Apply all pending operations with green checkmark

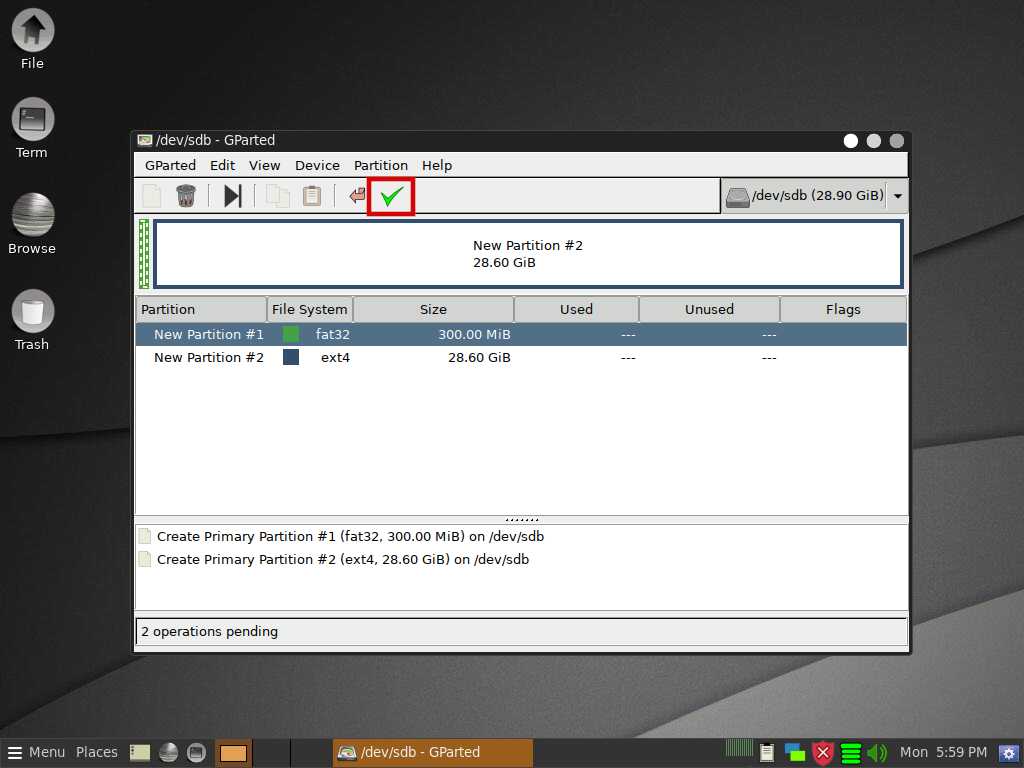click(x=391, y=196)
